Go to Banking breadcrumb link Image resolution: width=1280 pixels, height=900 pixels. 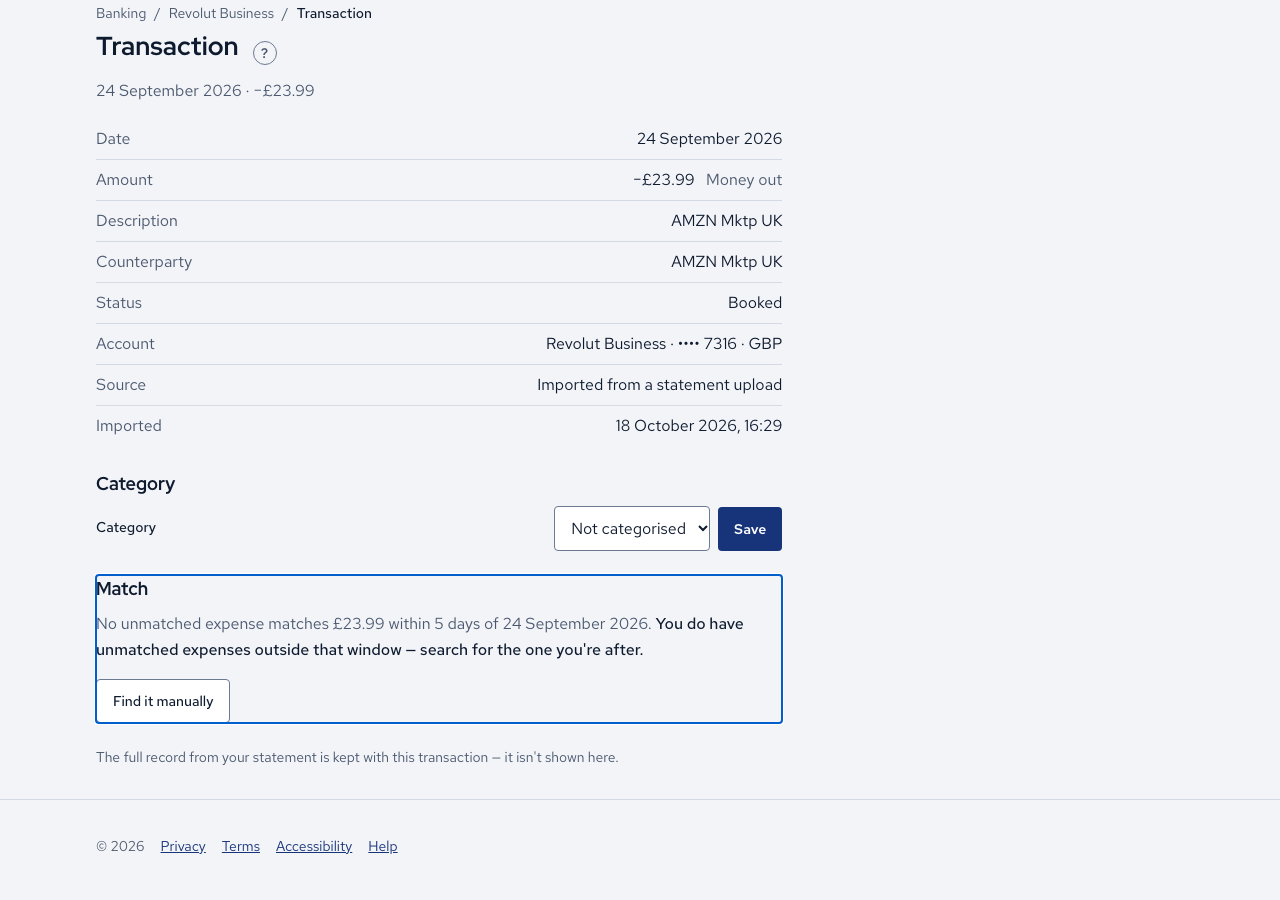tap(121, 13)
